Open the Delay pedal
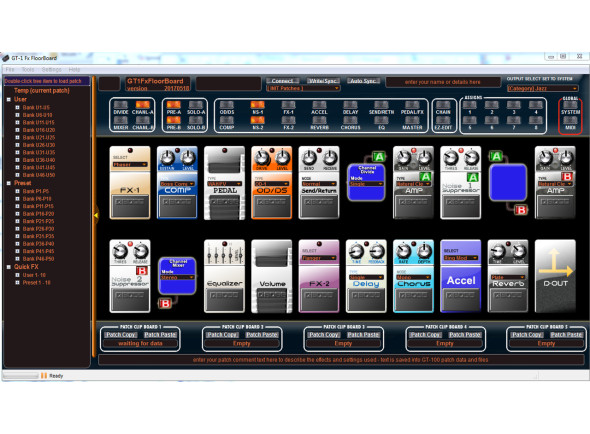590x434 pixels. [x=366, y=276]
